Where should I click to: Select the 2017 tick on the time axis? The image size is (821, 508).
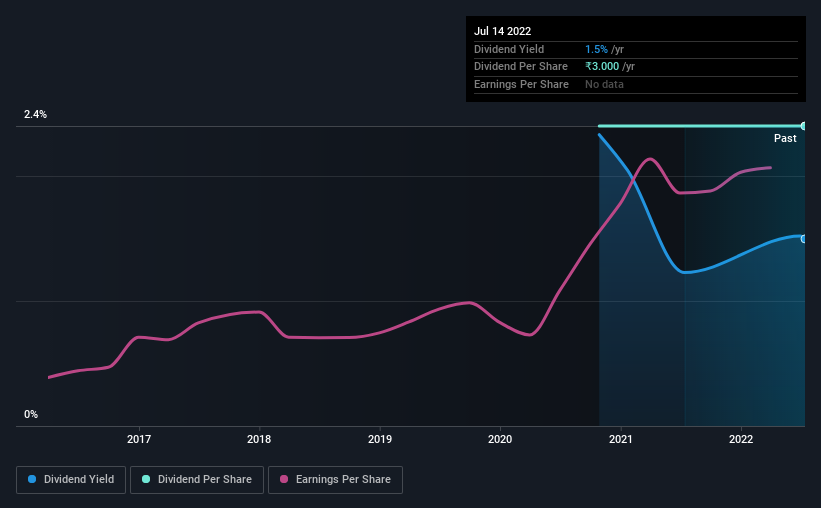point(139,439)
